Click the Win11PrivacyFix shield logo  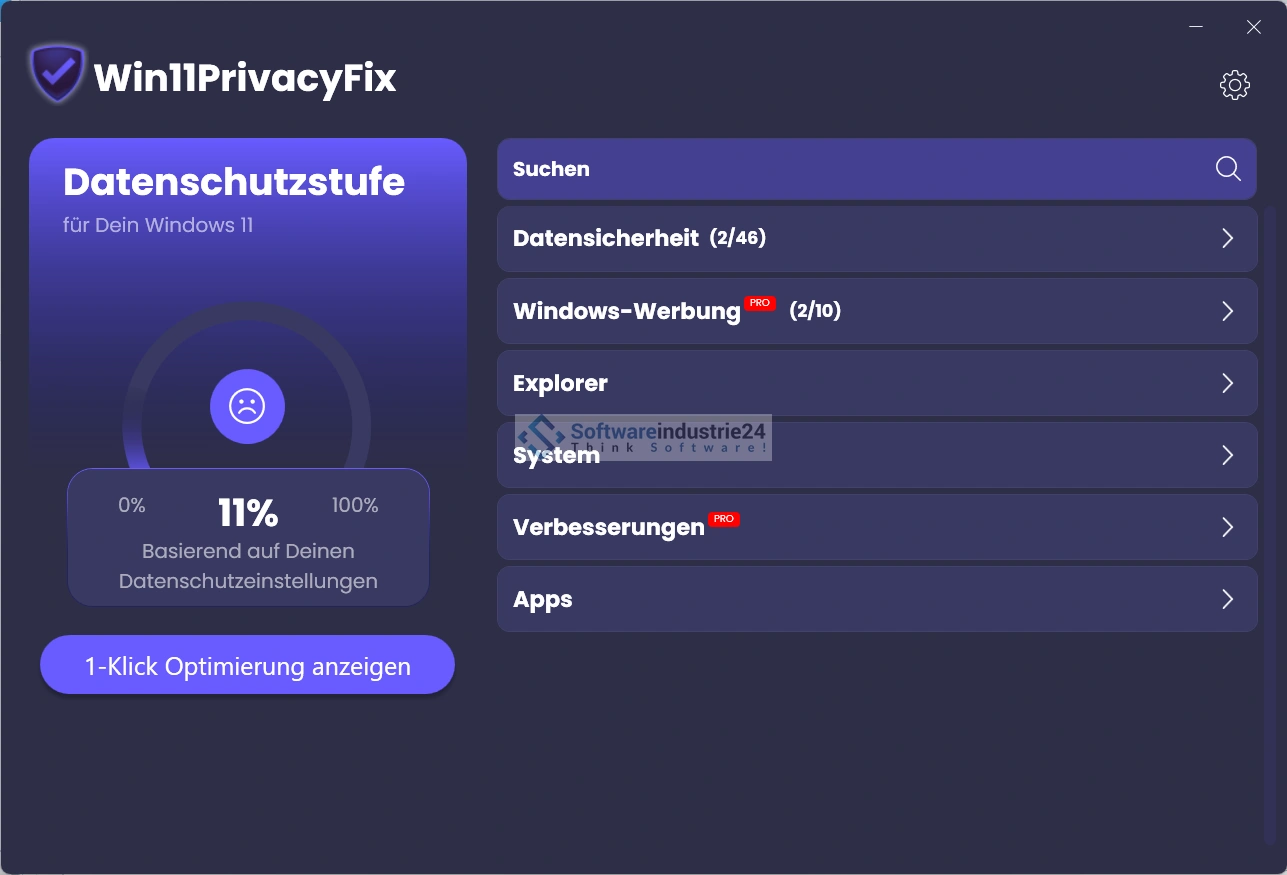coord(57,74)
